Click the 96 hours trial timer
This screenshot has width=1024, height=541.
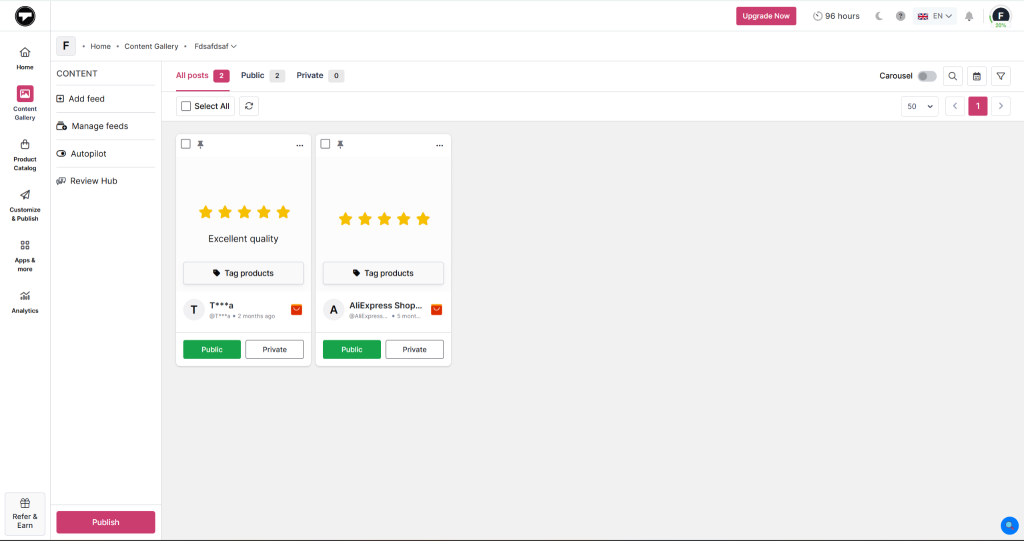point(836,16)
